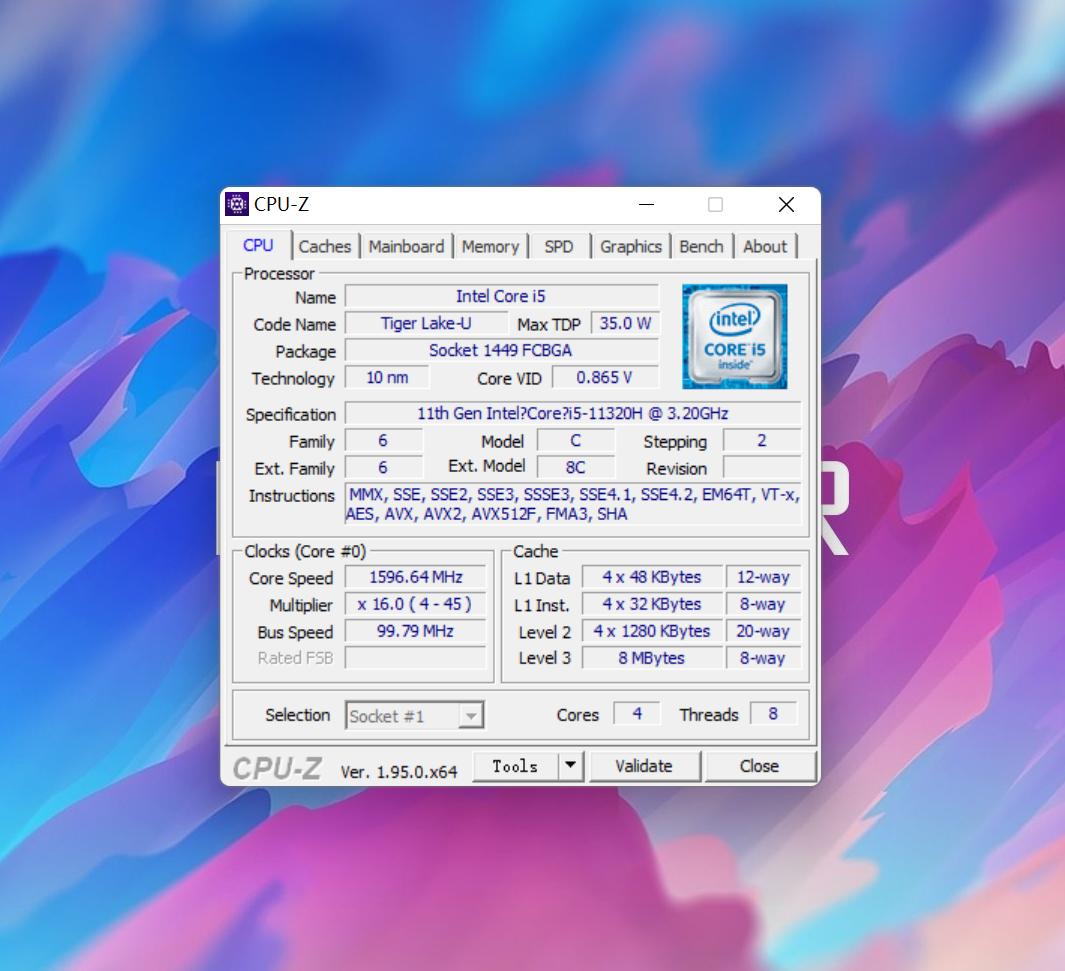Click the Validate button

(644, 766)
